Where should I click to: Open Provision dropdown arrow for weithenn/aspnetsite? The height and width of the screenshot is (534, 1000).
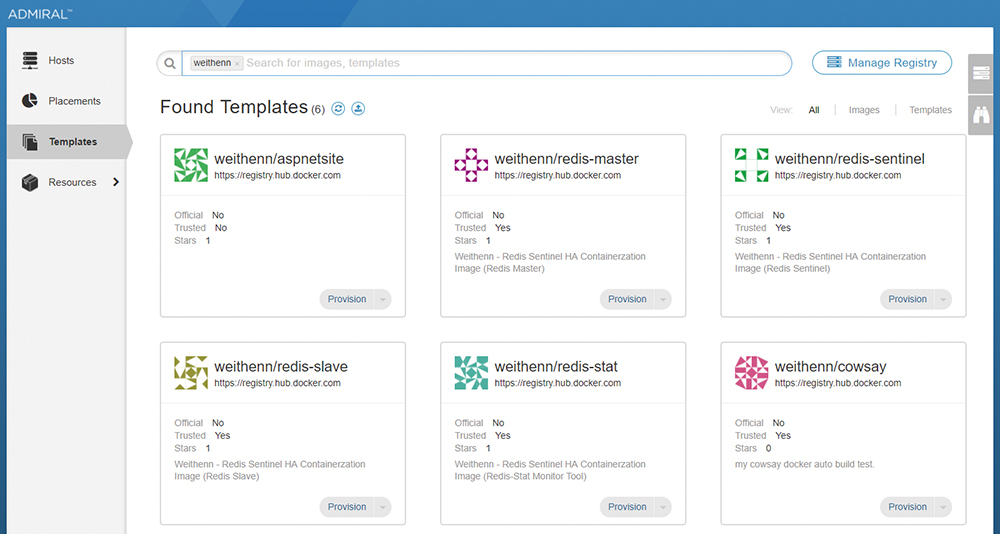tap(383, 299)
